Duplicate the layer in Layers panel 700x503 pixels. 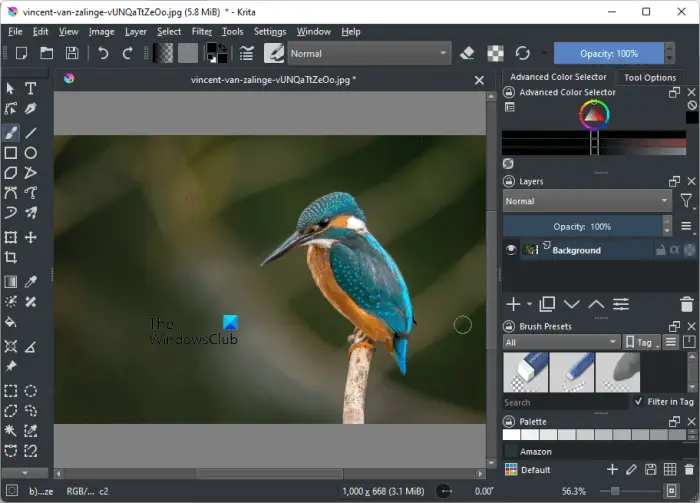547,304
